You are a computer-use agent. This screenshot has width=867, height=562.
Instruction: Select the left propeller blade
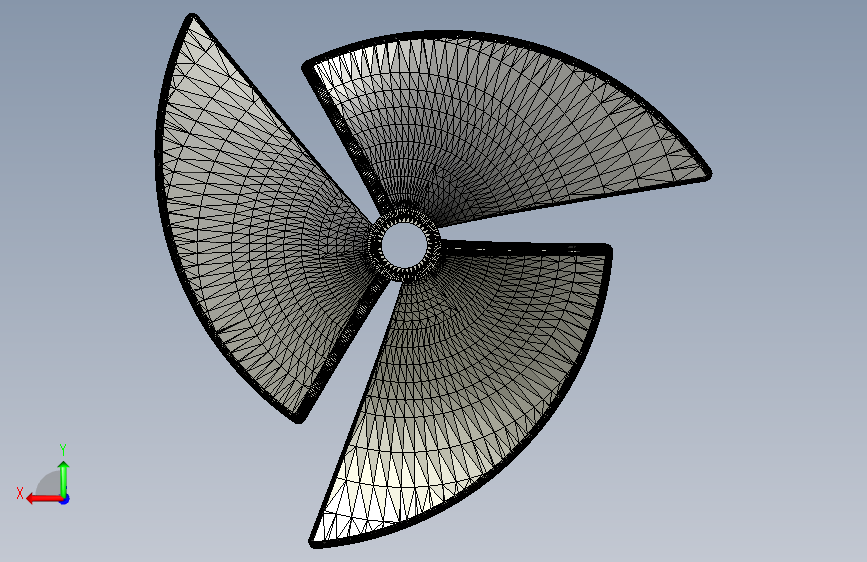(254, 221)
